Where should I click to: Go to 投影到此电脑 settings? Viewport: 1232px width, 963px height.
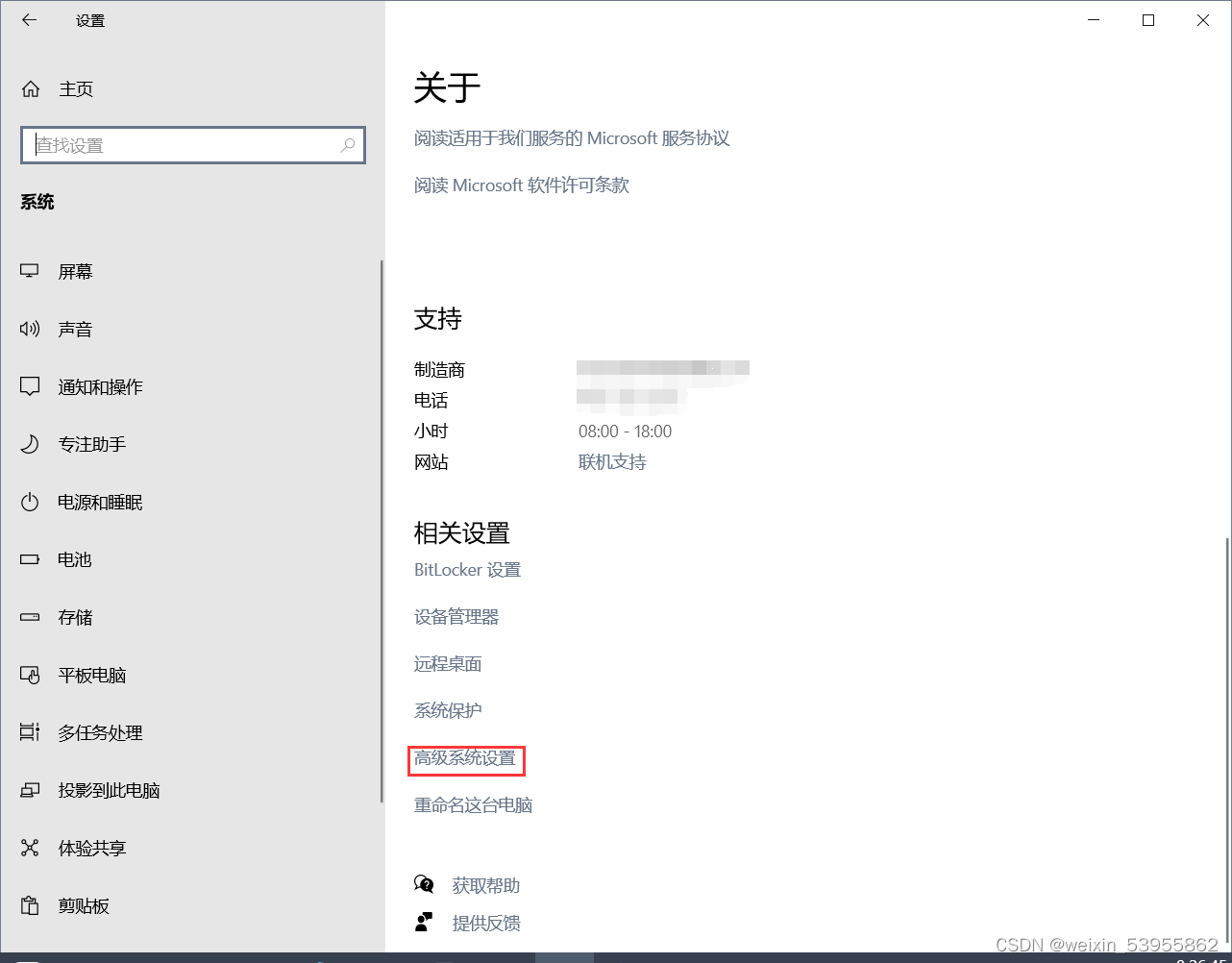pyautogui.click(x=191, y=791)
